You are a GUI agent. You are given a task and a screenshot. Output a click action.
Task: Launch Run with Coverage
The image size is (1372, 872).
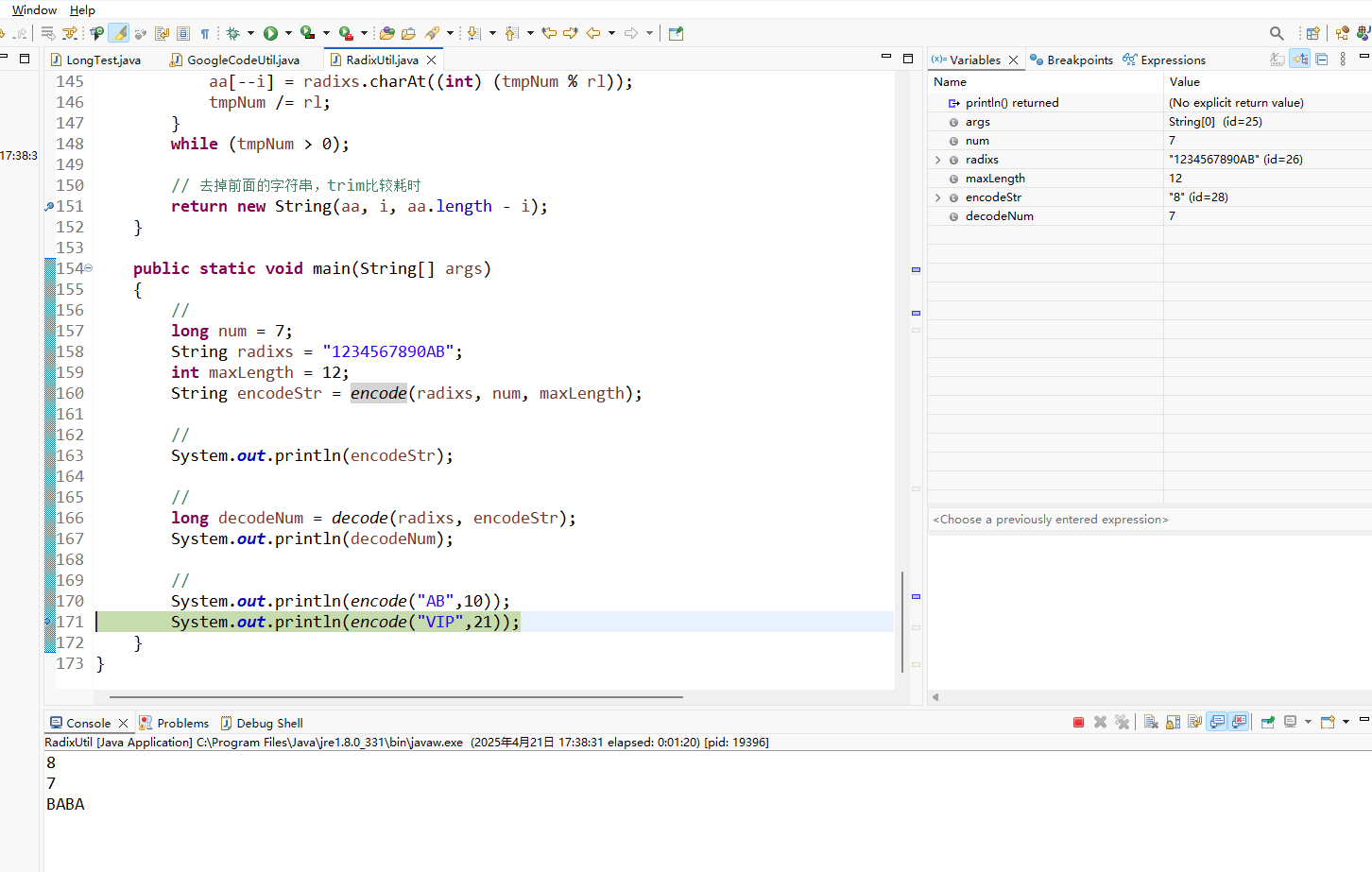pyautogui.click(x=308, y=32)
